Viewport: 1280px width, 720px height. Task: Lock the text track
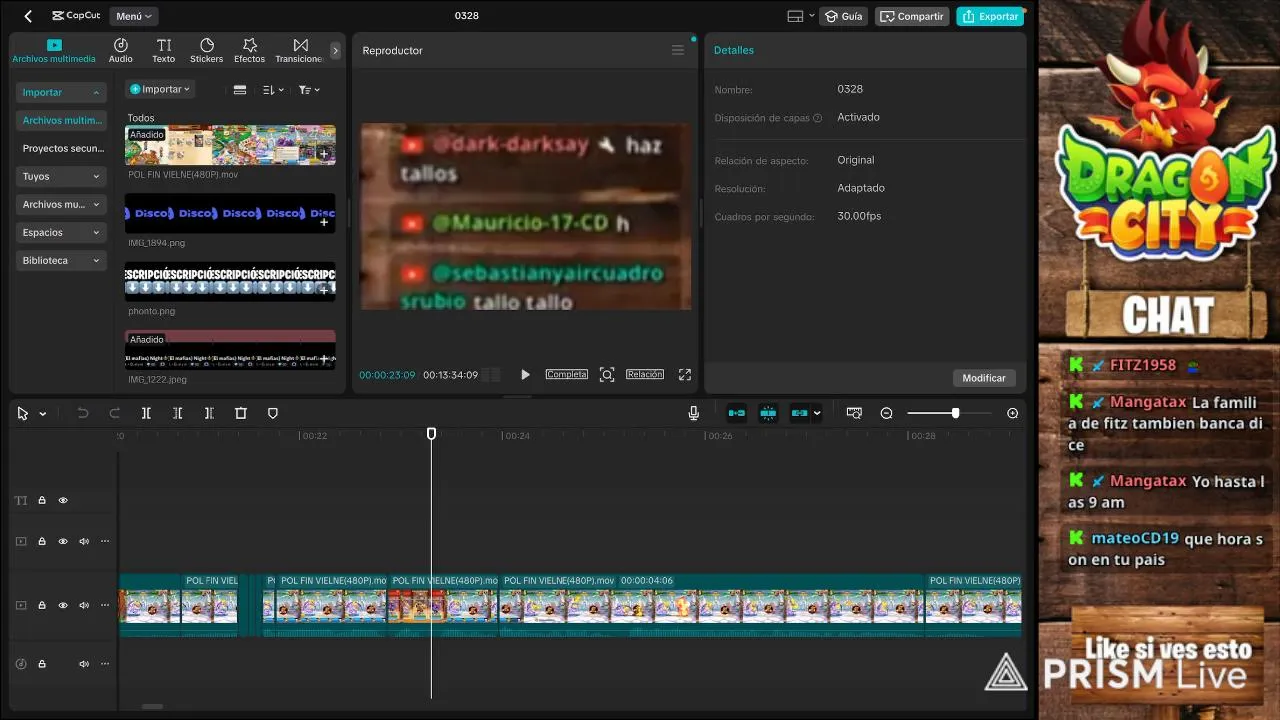coord(42,500)
